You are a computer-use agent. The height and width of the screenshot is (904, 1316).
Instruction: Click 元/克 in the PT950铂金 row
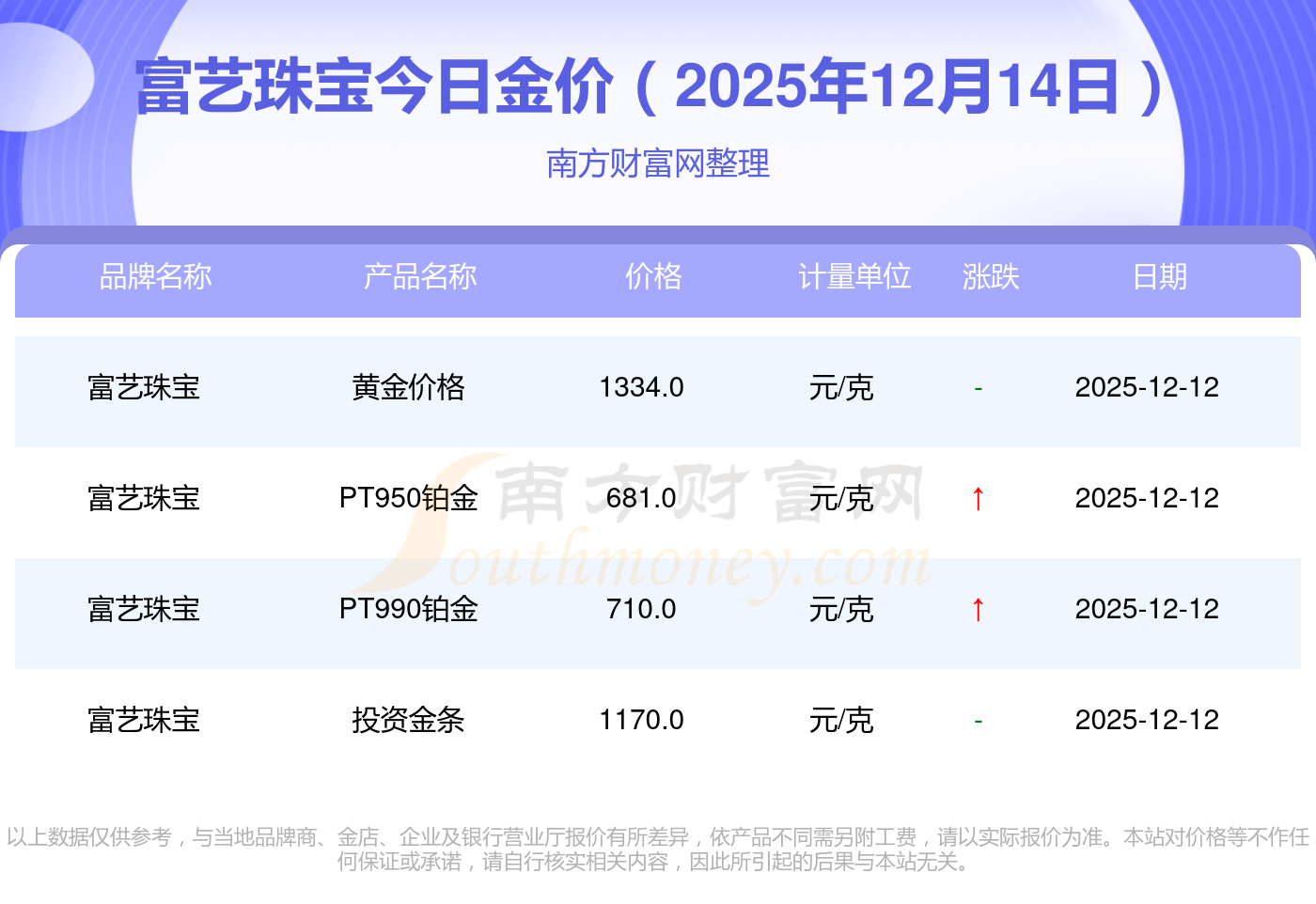(x=841, y=498)
